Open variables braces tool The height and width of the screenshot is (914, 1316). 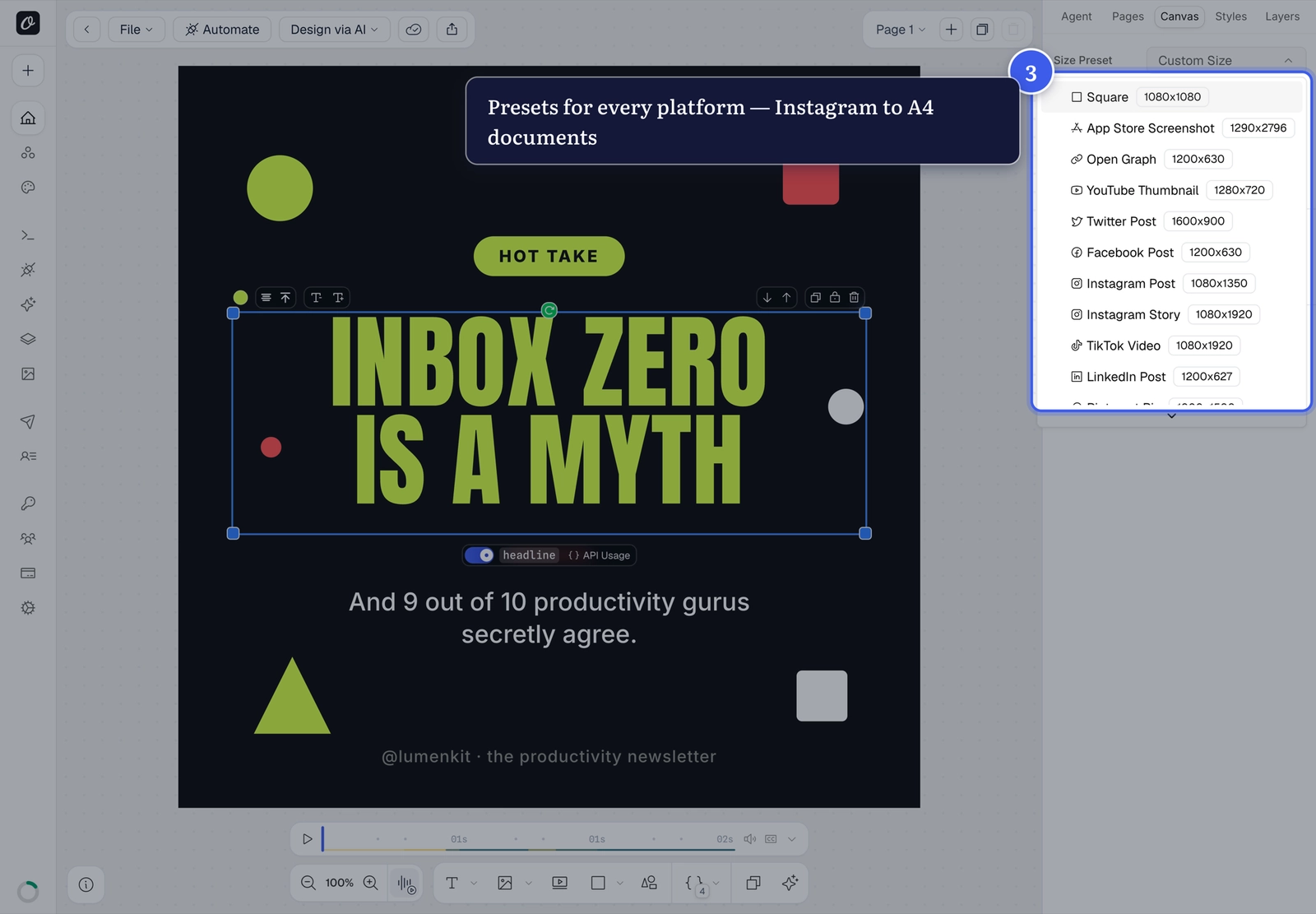[x=695, y=883]
